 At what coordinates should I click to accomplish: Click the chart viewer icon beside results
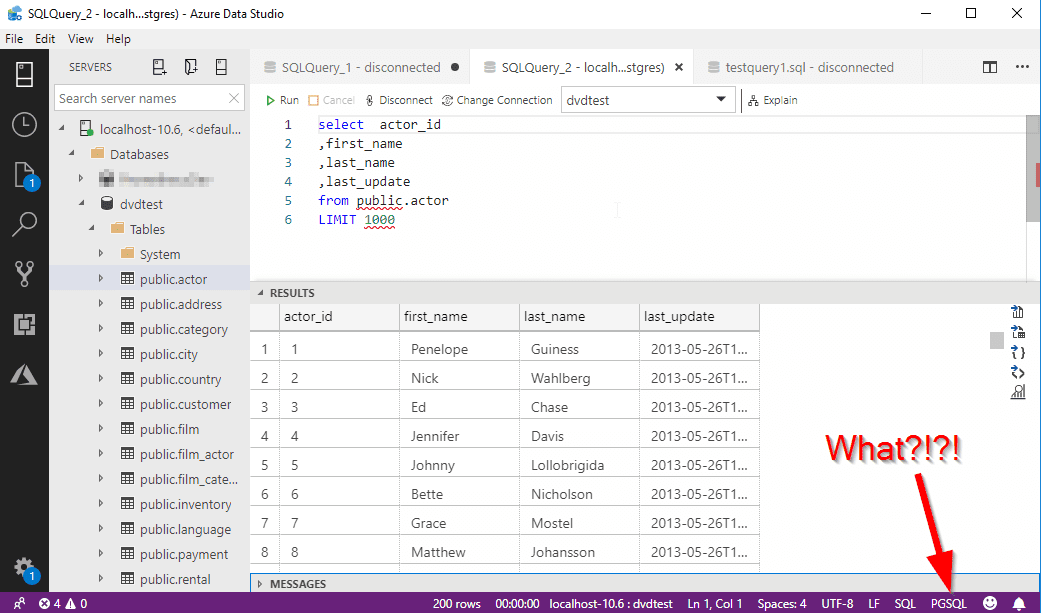pyautogui.click(x=1018, y=392)
